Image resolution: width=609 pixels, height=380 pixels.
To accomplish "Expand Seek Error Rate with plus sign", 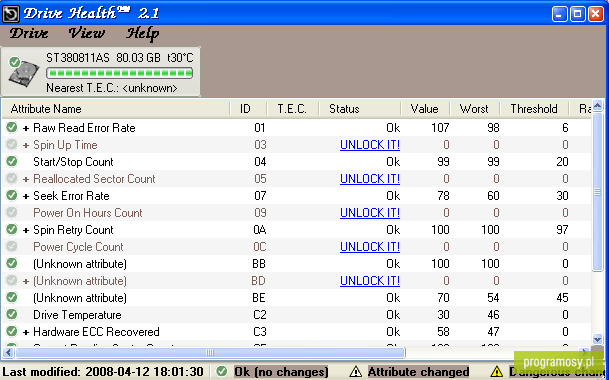I will [x=26, y=196].
